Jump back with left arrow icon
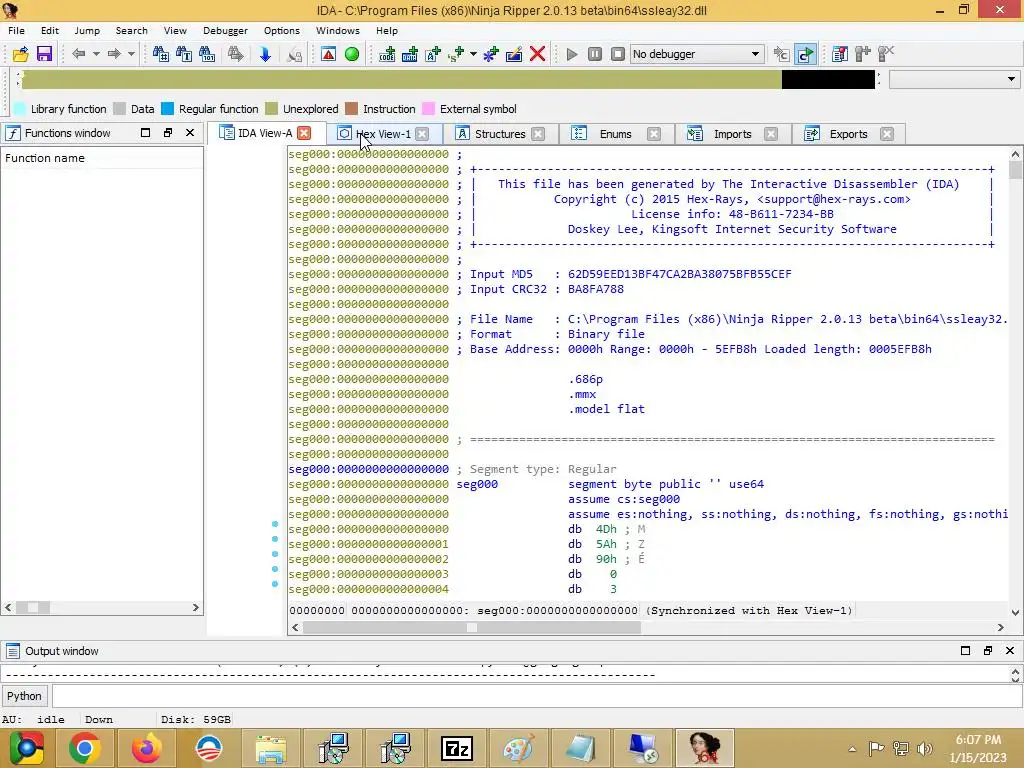 tap(78, 54)
